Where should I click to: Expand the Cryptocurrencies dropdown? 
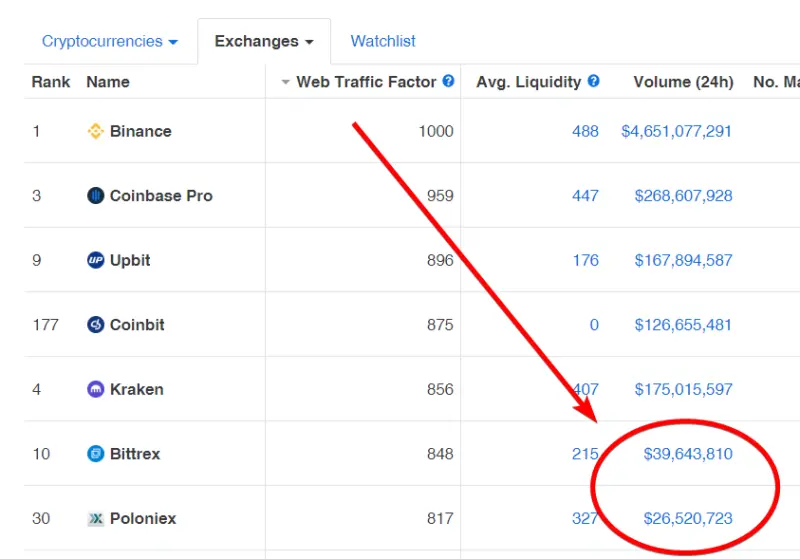[110, 41]
